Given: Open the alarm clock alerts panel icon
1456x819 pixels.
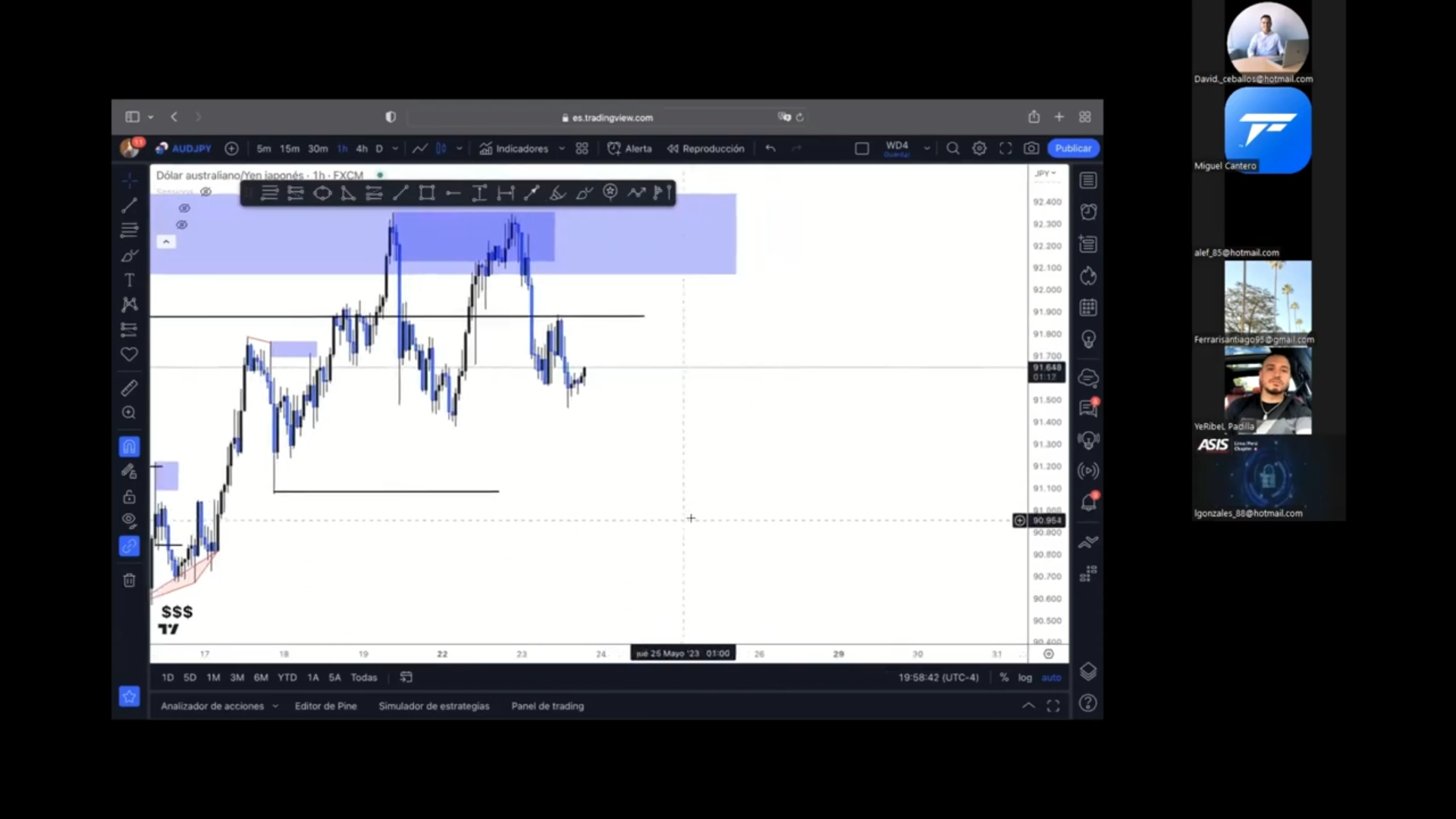Looking at the screenshot, I should pos(1088,212).
